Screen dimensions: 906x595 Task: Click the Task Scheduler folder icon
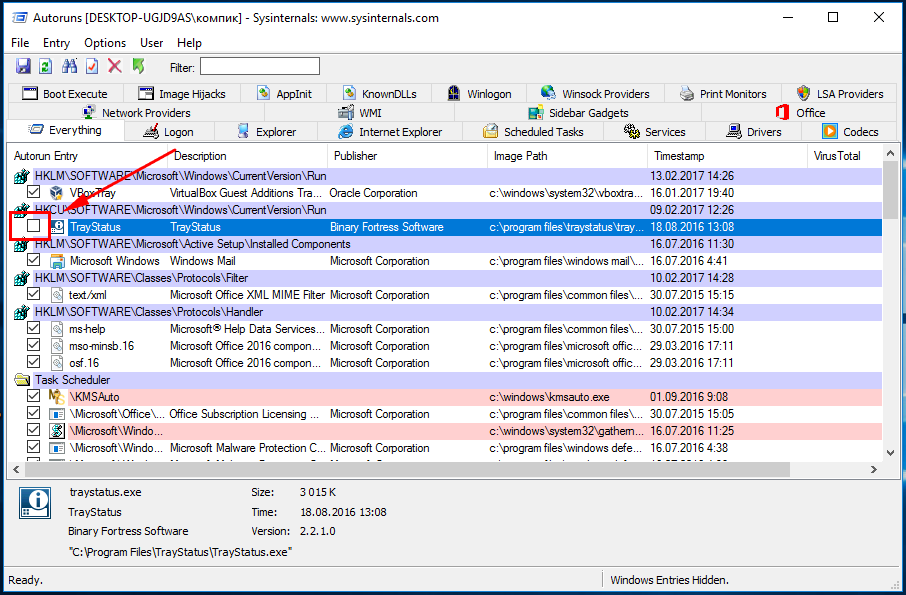[x=22, y=380]
